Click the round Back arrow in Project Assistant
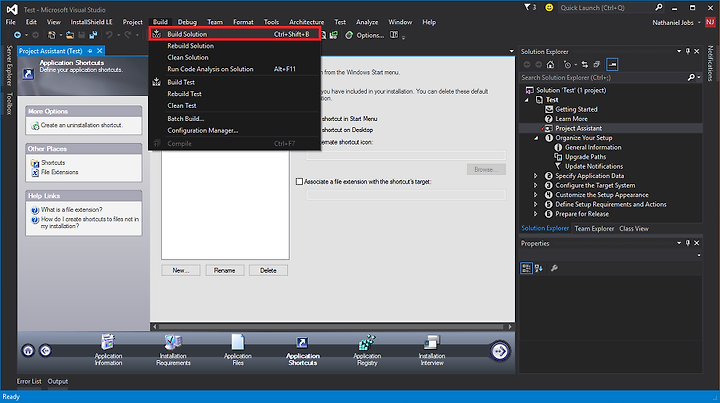 tap(45, 351)
